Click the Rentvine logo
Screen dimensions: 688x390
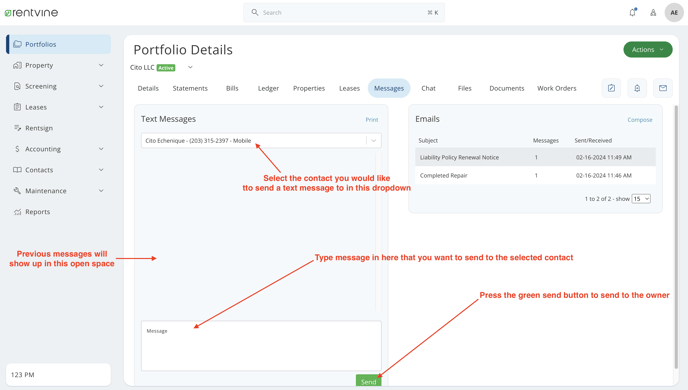[x=31, y=13]
